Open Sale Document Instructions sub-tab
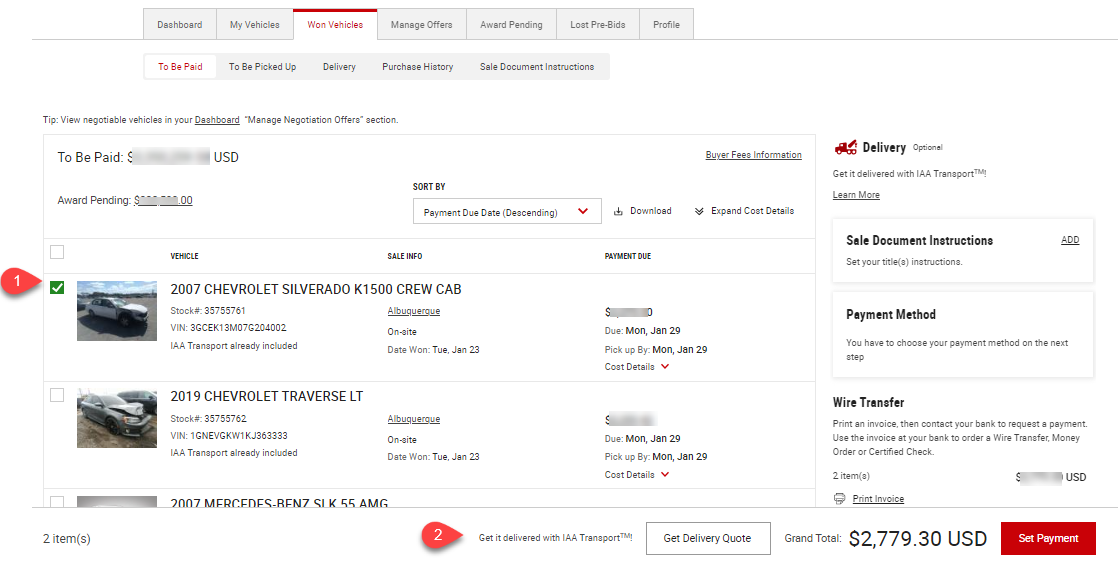Viewport: 1118px width, 562px height. pyautogui.click(x=537, y=66)
